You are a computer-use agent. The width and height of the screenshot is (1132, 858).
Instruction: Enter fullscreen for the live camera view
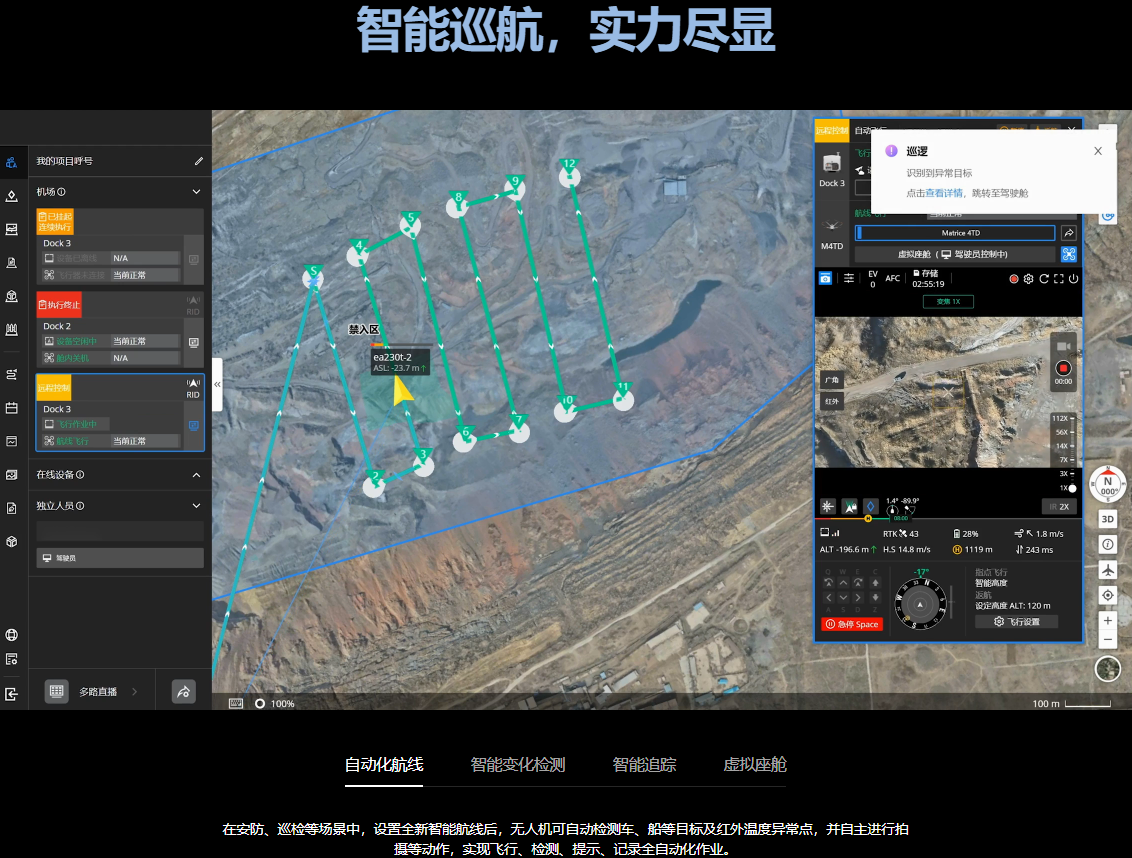point(1058,279)
